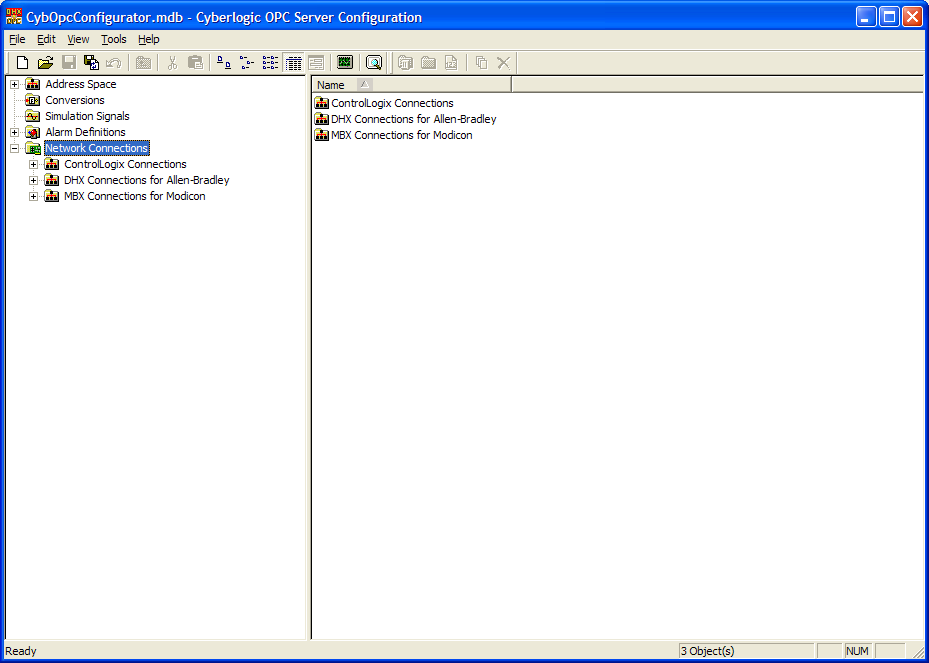Switch to large icons view

(225, 62)
